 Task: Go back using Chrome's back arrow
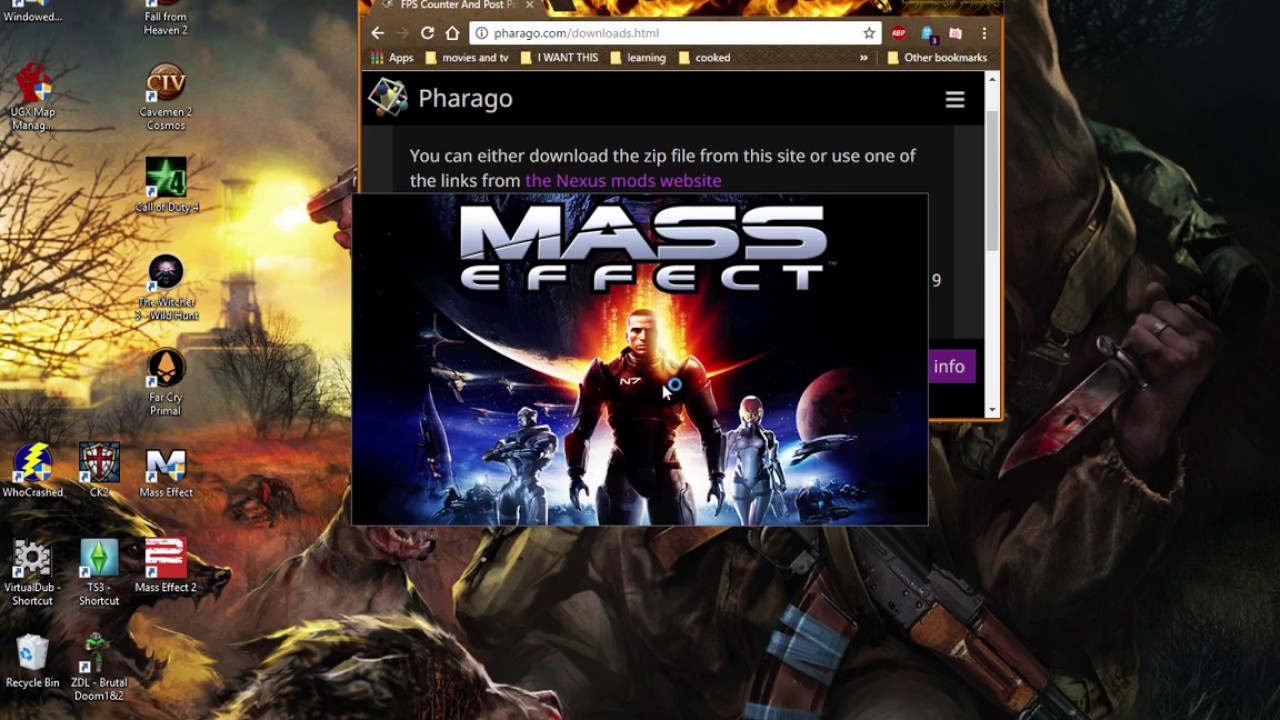pyautogui.click(x=377, y=33)
